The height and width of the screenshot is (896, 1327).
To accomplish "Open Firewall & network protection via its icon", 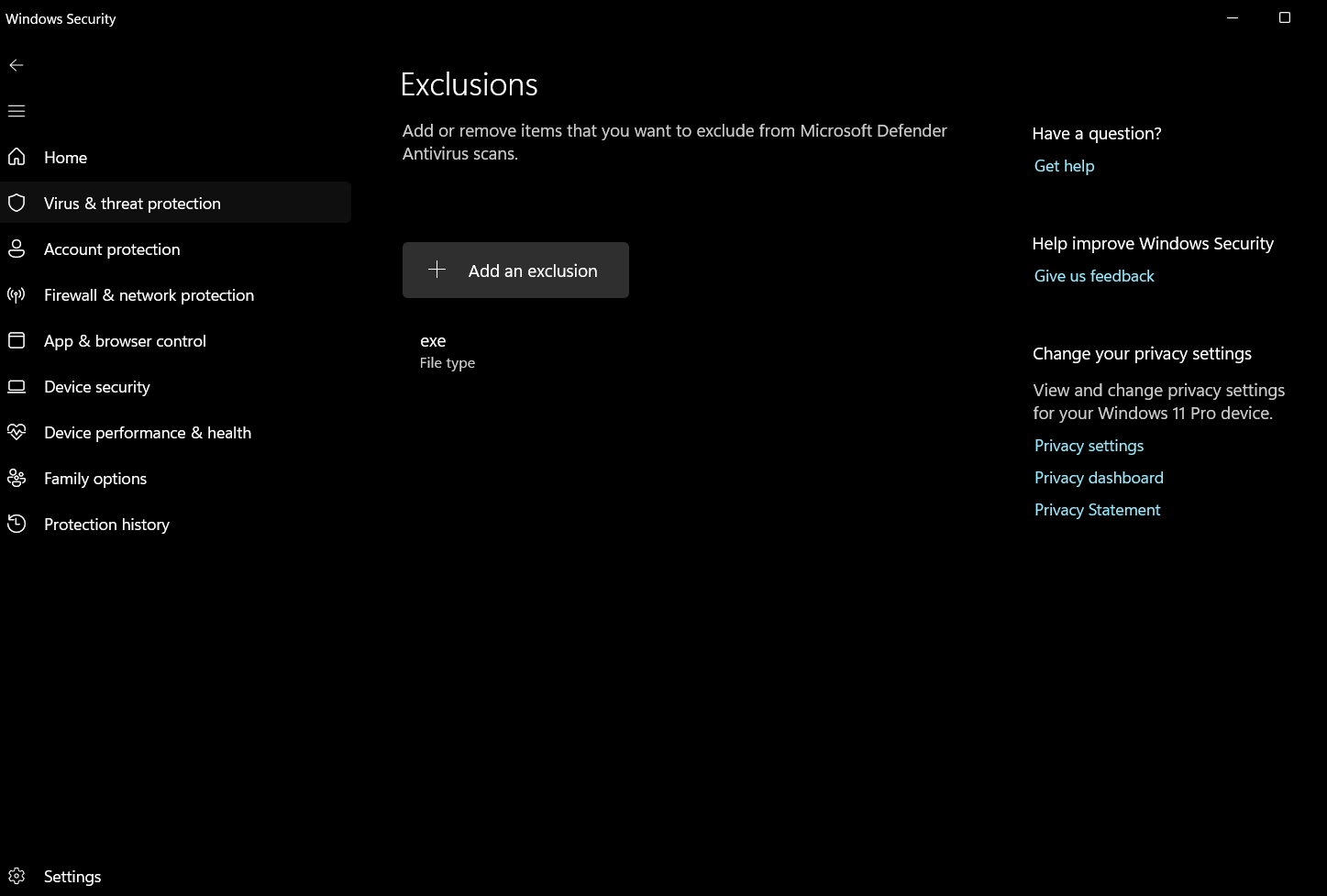I will tap(17, 294).
